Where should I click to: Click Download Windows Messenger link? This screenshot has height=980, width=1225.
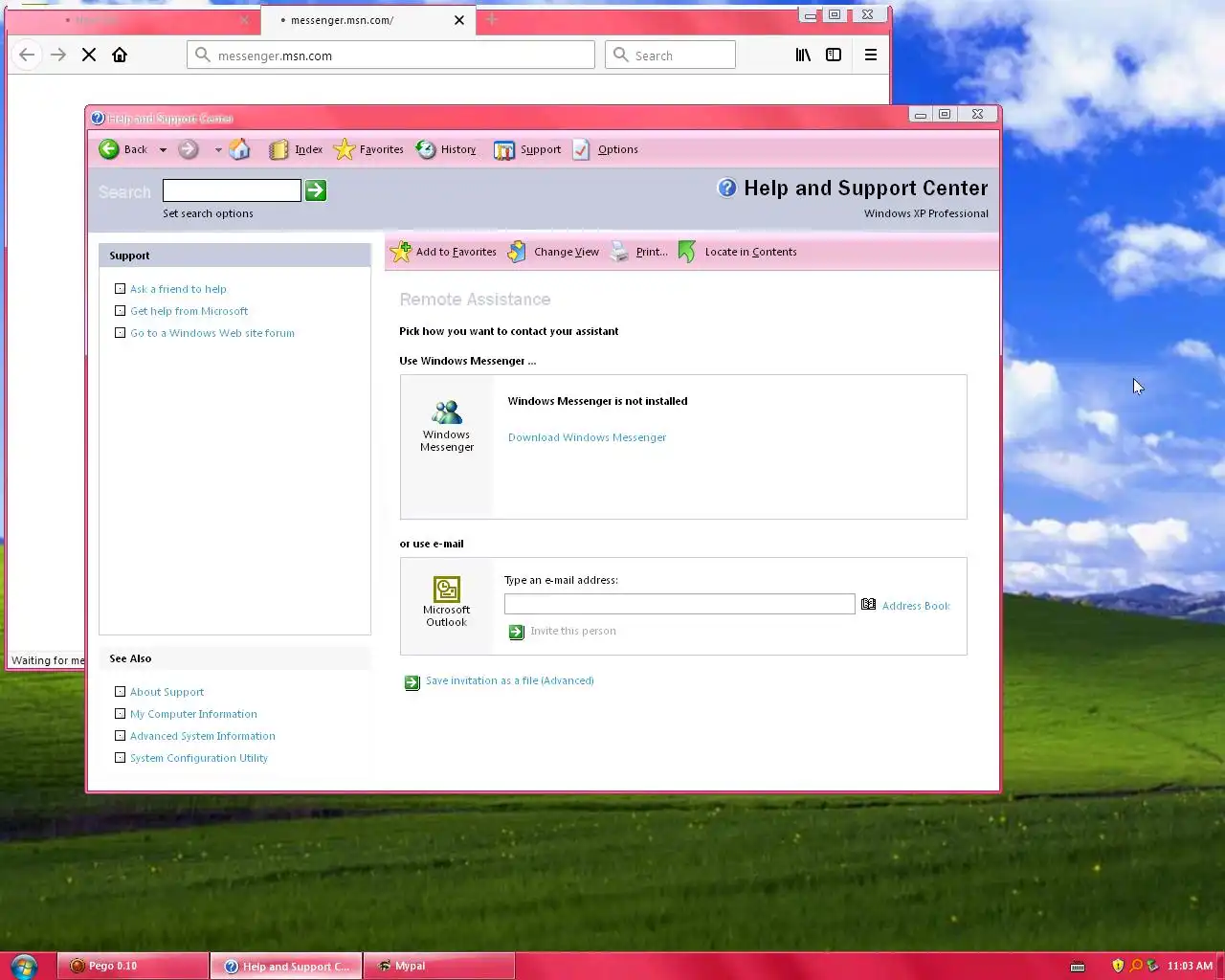tap(587, 437)
